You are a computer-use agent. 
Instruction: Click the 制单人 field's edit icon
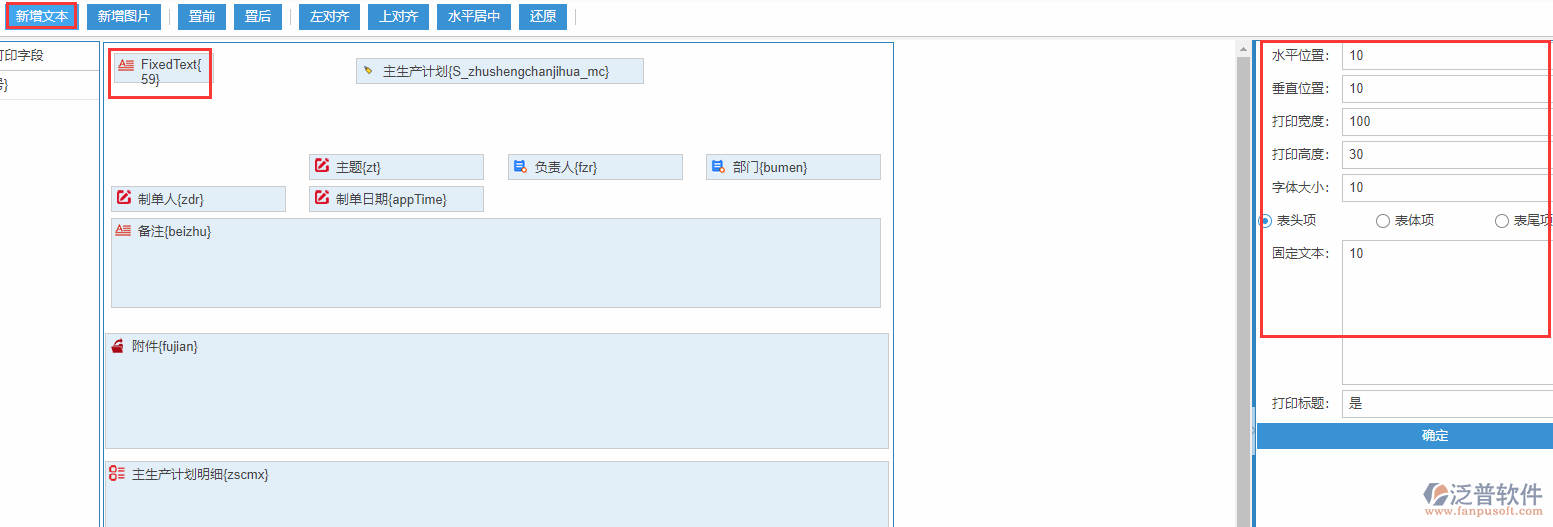tap(124, 198)
